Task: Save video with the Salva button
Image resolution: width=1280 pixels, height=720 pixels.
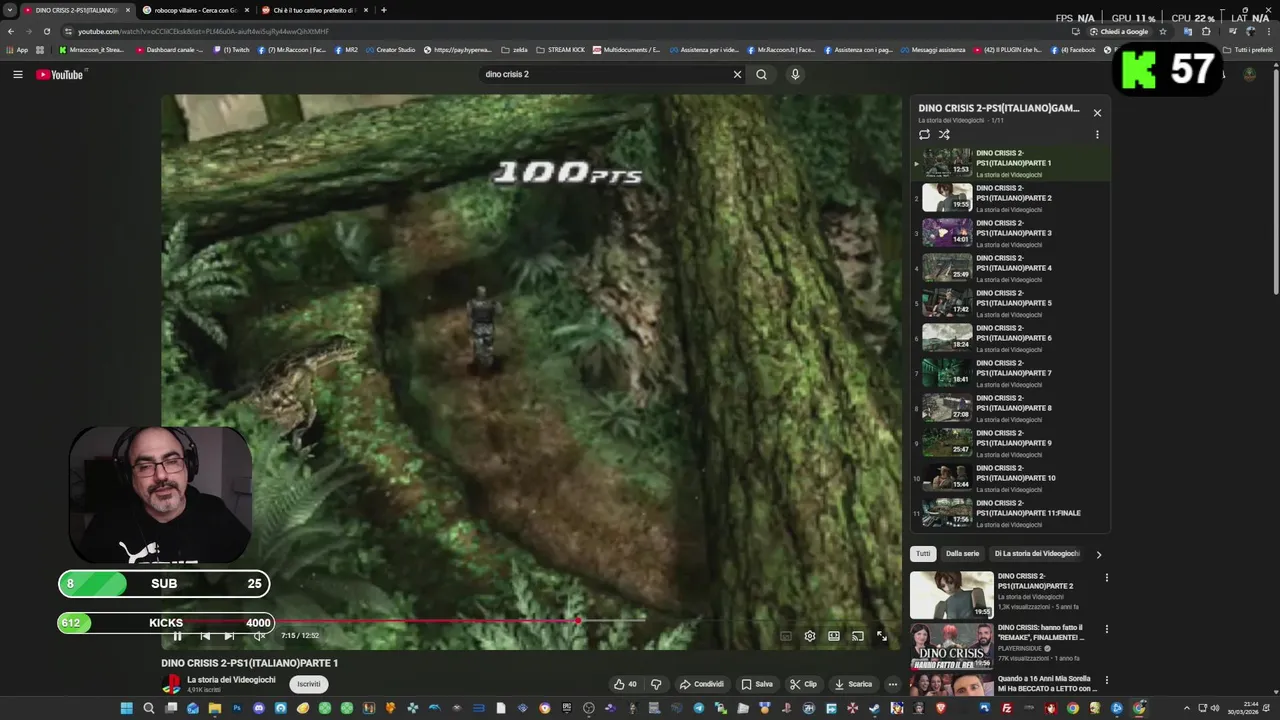Action: (757, 684)
